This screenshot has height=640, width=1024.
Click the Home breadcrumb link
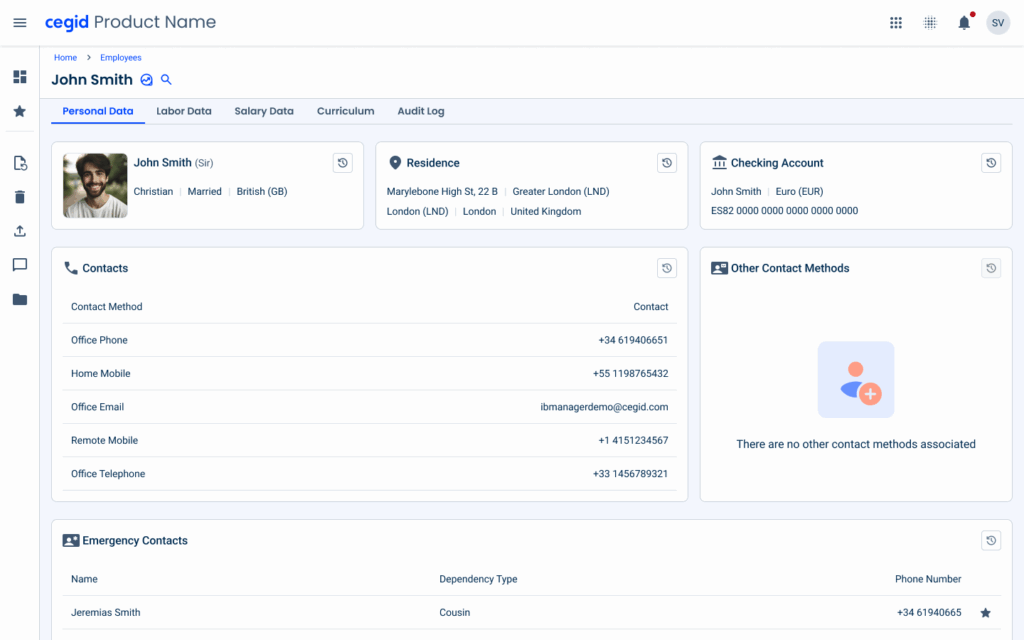pyautogui.click(x=65, y=58)
